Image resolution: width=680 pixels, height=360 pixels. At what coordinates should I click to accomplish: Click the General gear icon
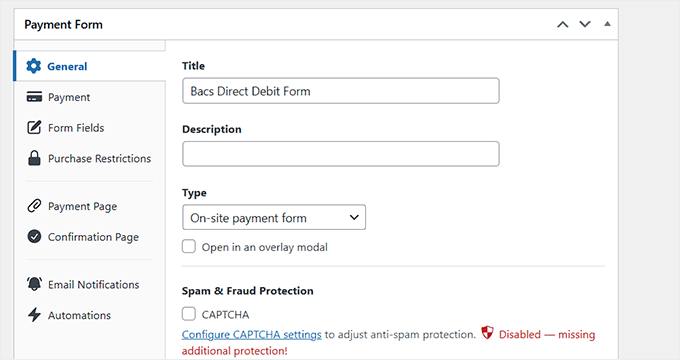(x=33, y=66)
